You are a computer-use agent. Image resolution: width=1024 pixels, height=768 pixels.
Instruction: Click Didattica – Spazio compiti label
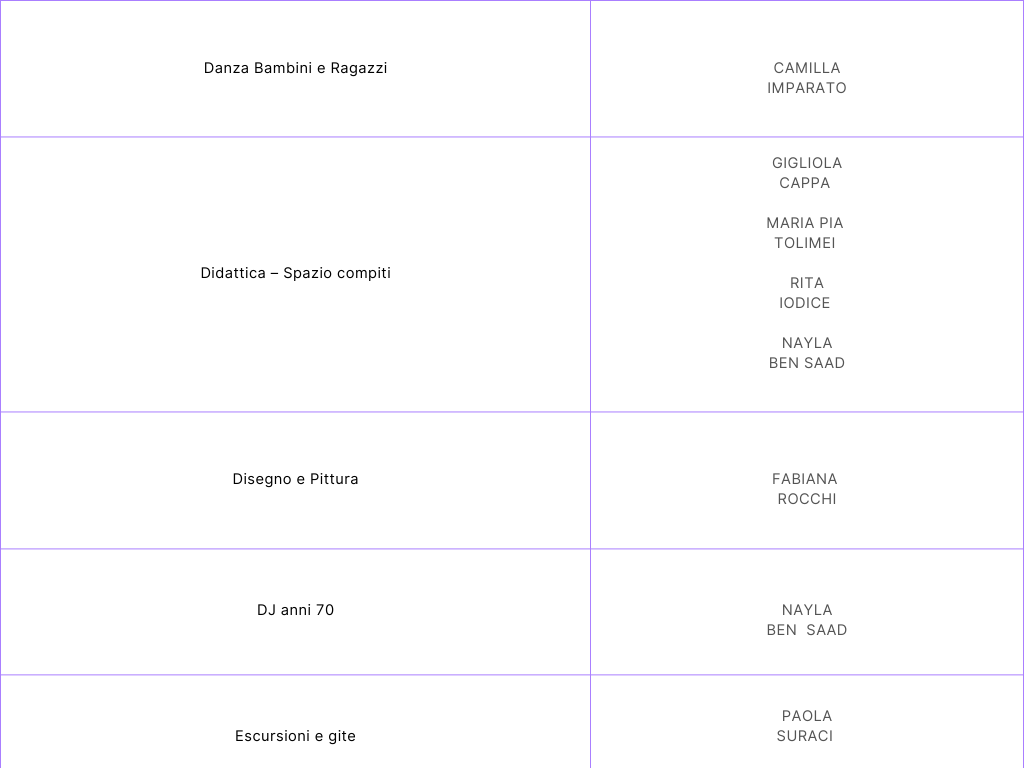pos(295,273)
